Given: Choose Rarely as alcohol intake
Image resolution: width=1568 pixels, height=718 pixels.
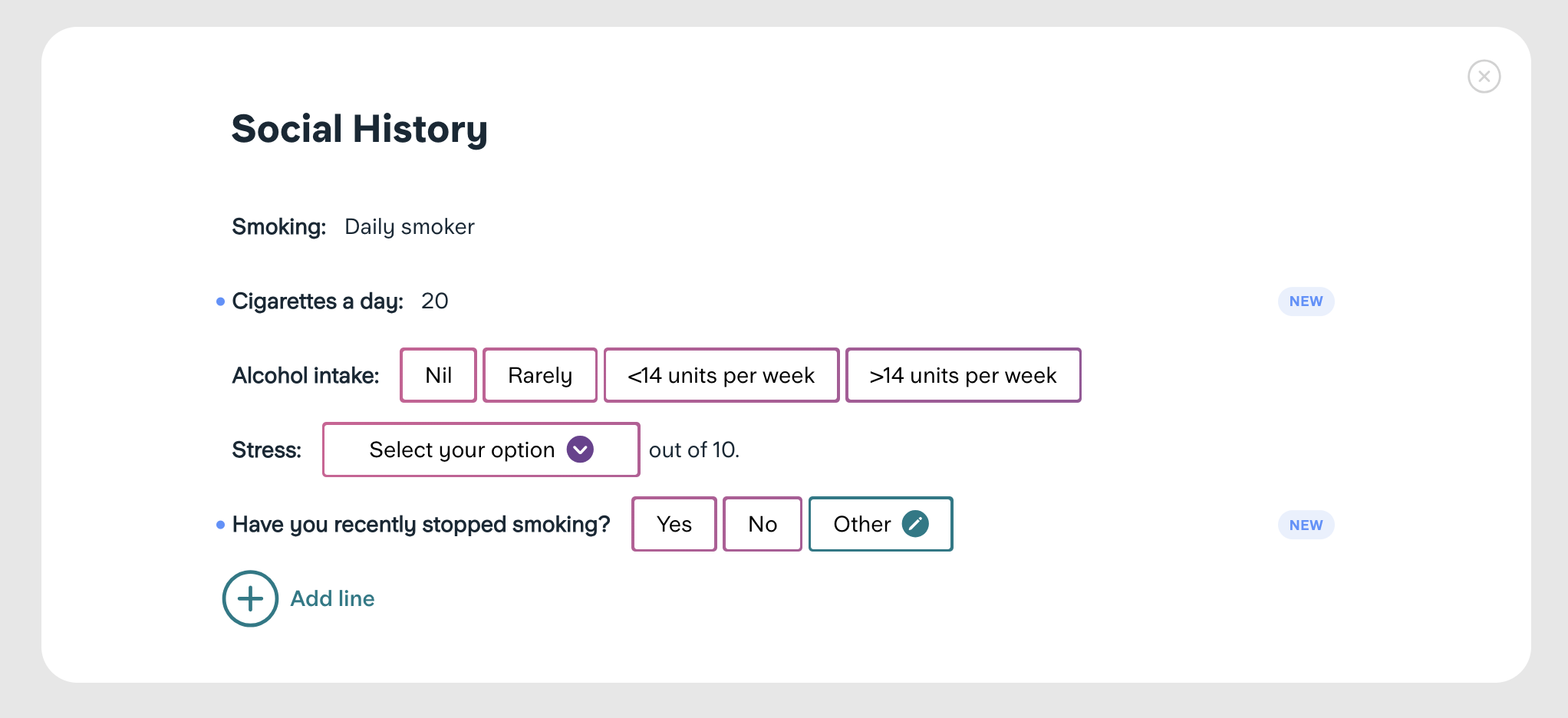Looking at the screenshot, I should (x=539, y=375).
